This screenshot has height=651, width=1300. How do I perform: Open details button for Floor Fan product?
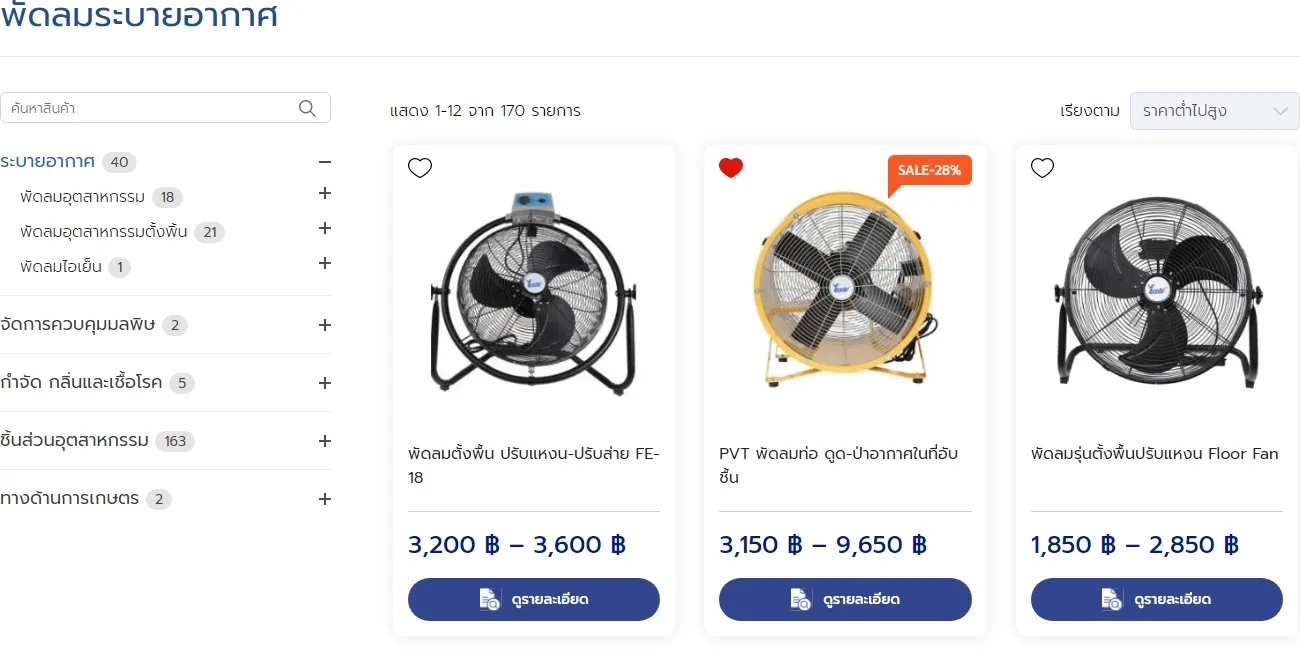[x=1156, y=599]
